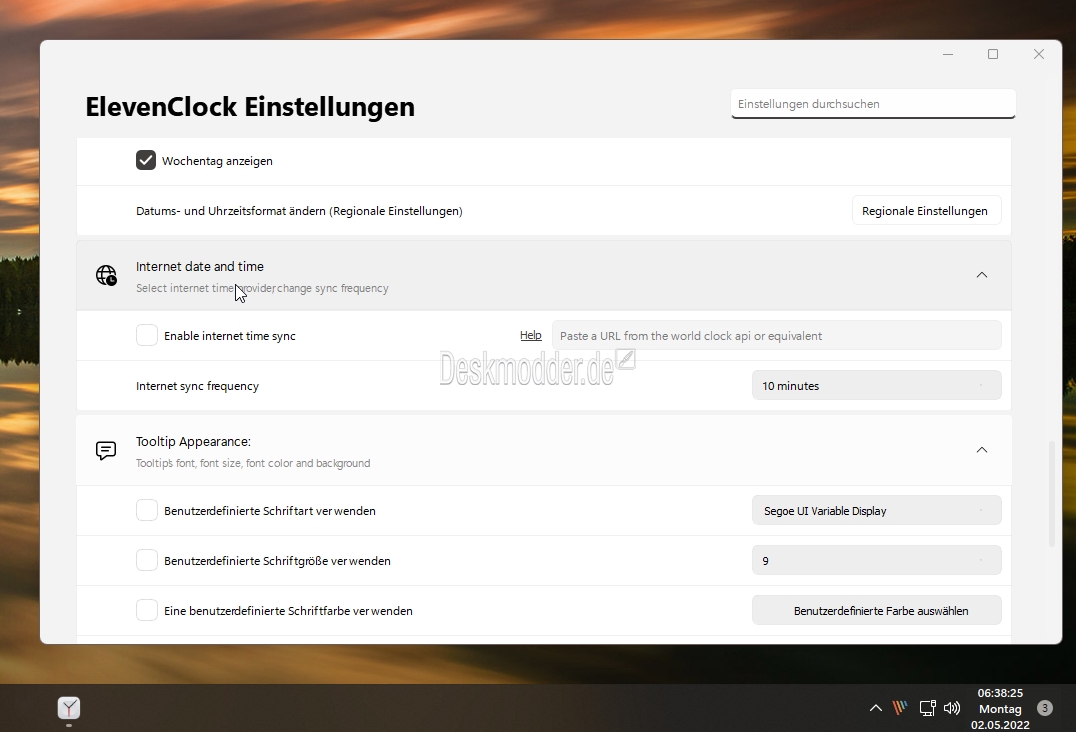Click the ElevenClock Einstellungen heading

click(x=250, y=107)
